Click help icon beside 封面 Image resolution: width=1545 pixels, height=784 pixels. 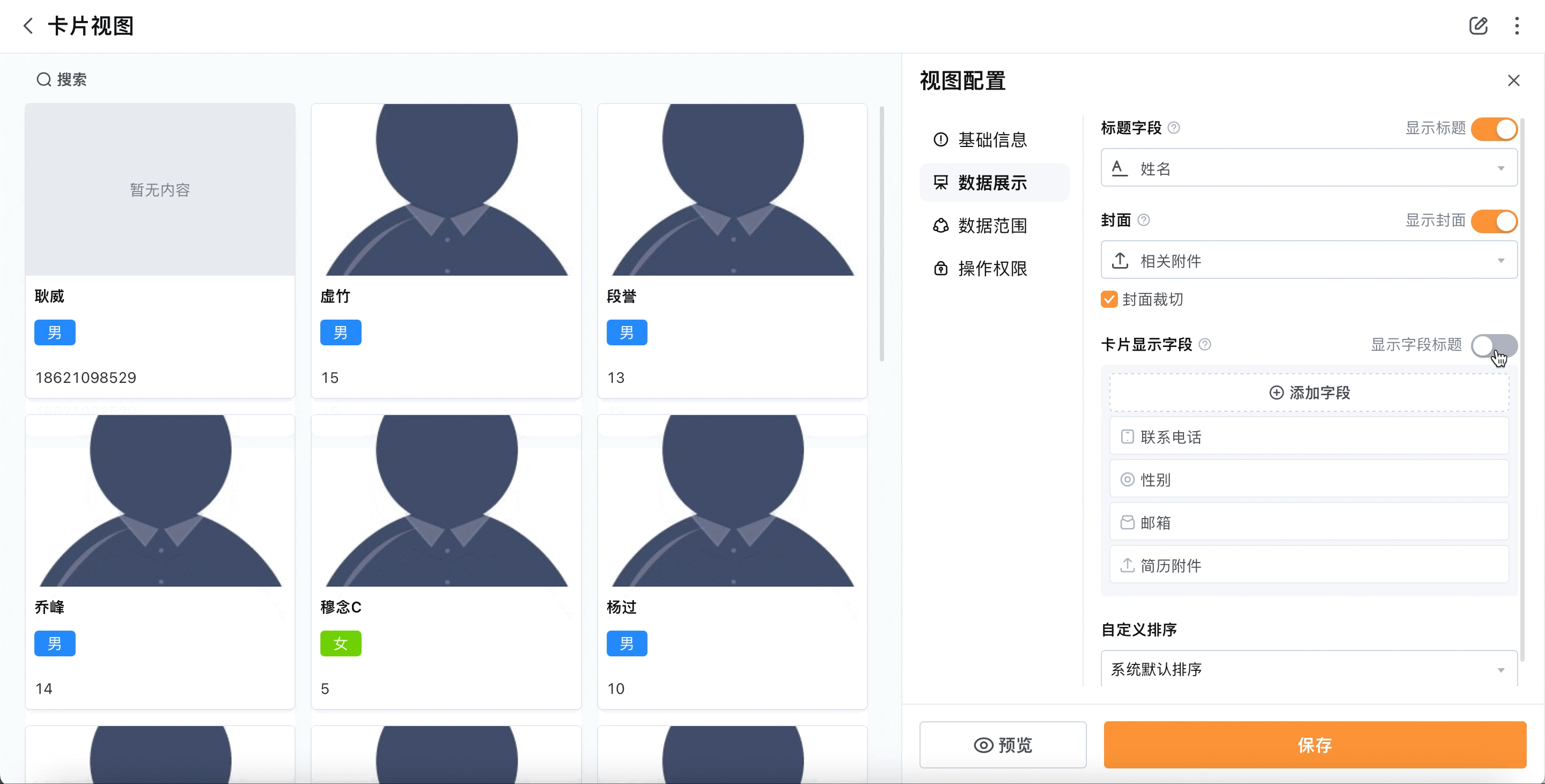point(1143,220)
